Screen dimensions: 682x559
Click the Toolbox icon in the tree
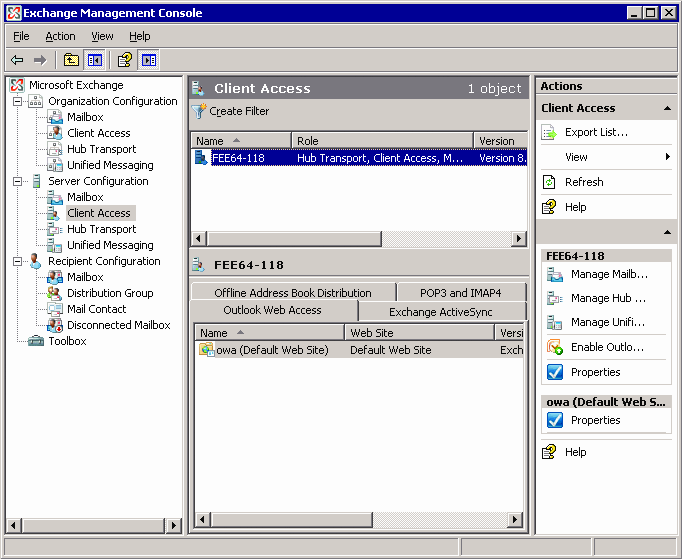(x=36, y=341)
